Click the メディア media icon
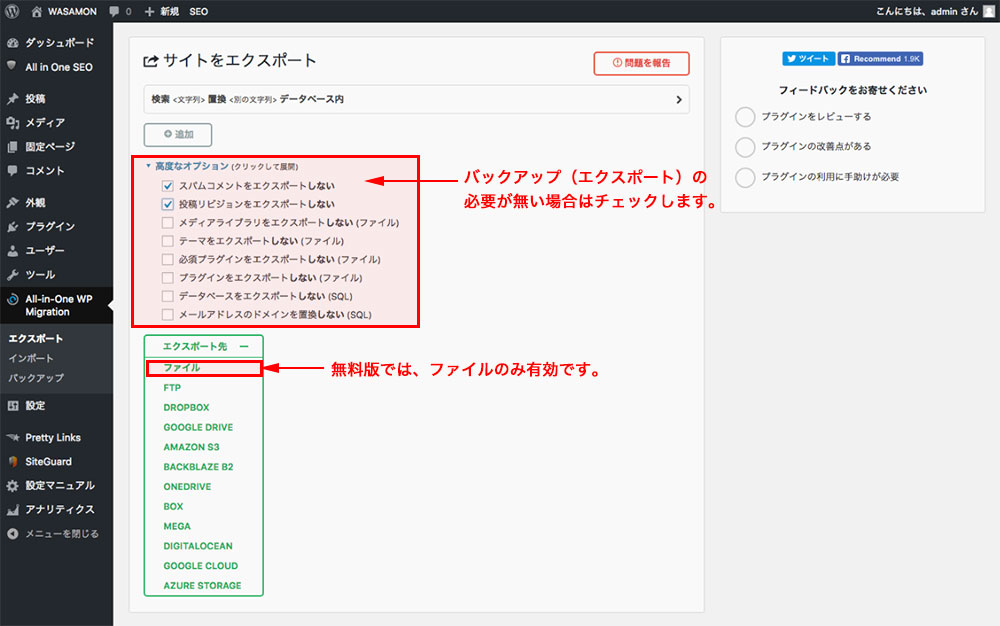This screenshot has height=626, width=1000. point(13,122)
